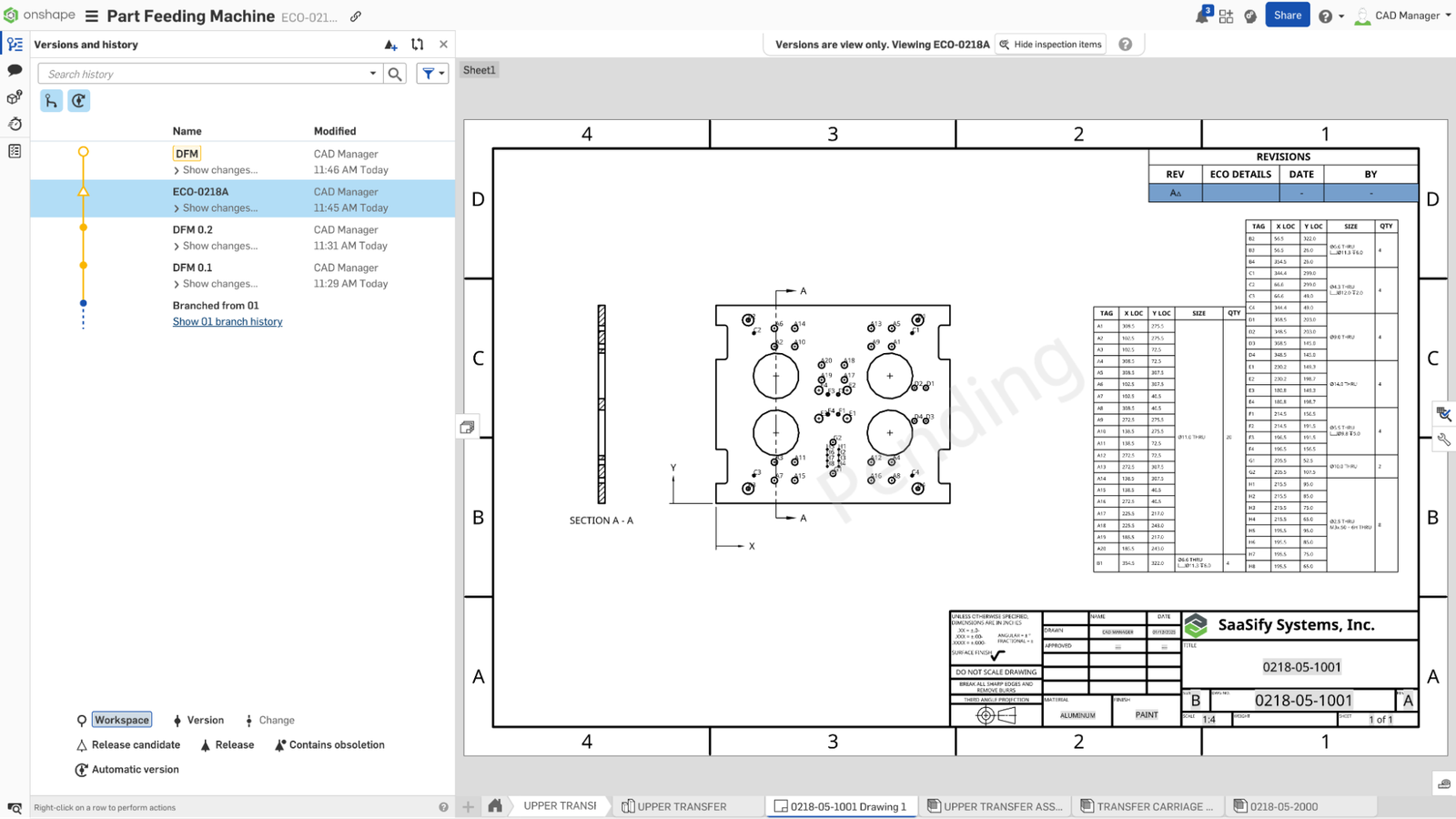Switch to the UPPER TRANSFER tab
The image size is (1456, 819).
tap(683, 805)
